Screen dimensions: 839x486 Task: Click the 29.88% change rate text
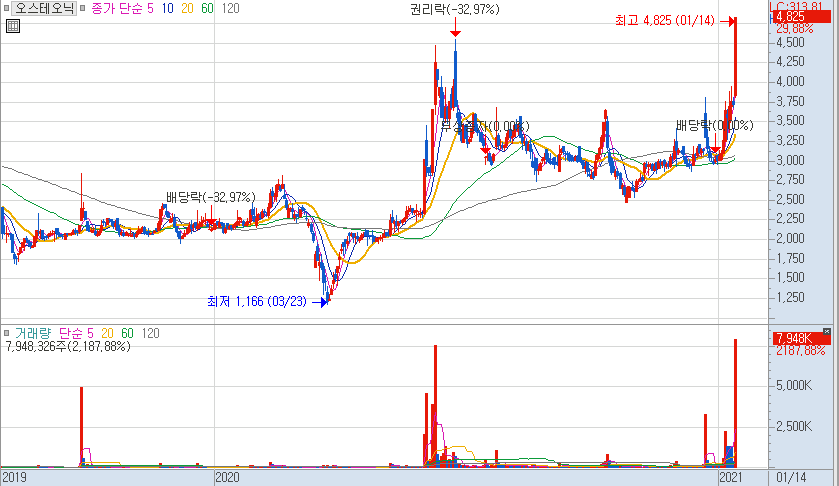click(794, 28)
